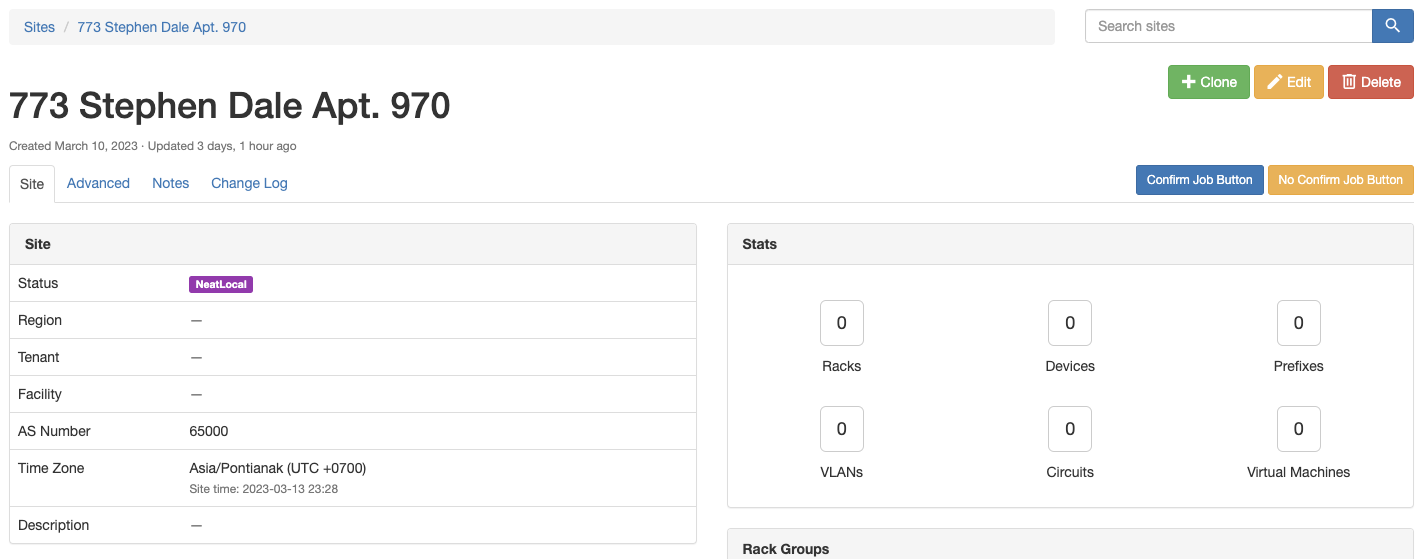Open the VLANs count box
Image resolution: width=1423 pixels, height=559 pixels.
(x=841, y=429)
